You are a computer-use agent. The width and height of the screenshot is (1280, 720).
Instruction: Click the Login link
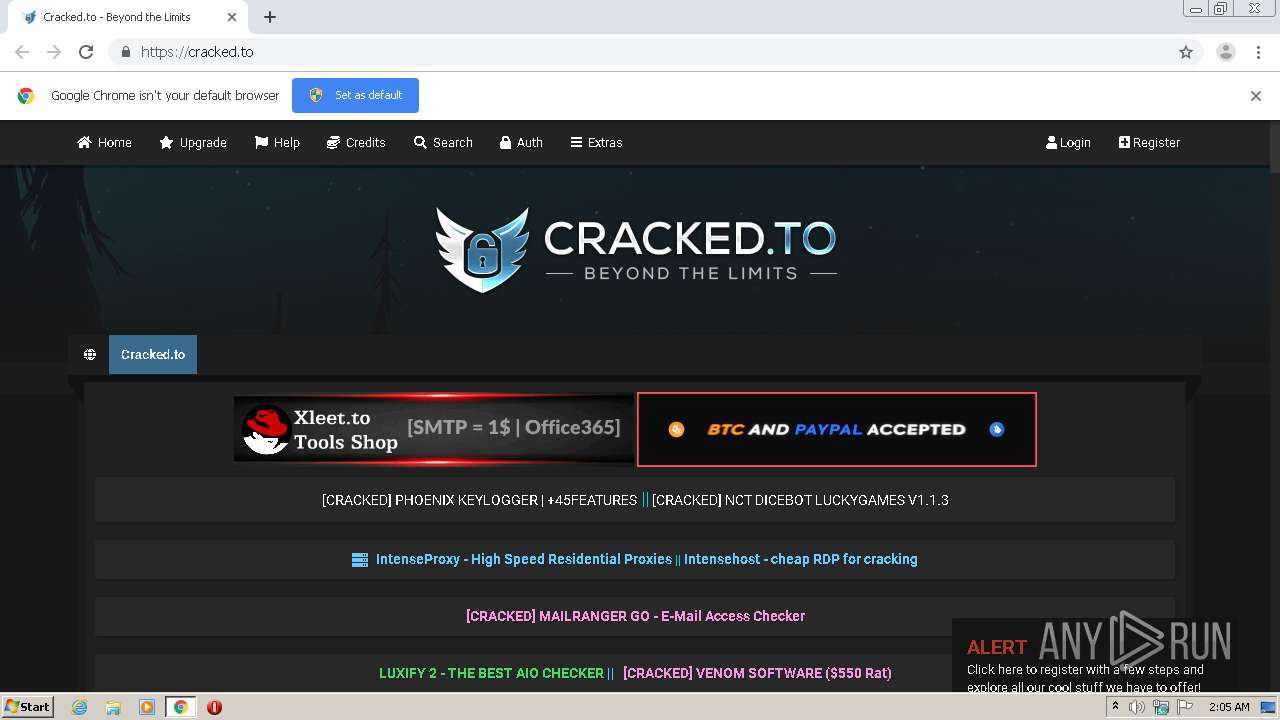(x=1068, y=142)
